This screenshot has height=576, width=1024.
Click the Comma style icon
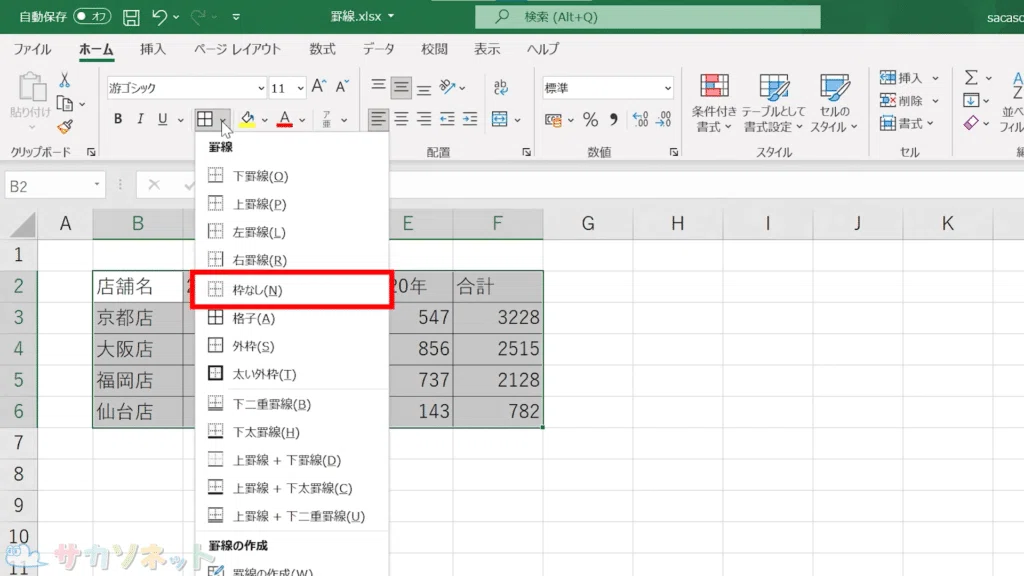click(613, 120)
